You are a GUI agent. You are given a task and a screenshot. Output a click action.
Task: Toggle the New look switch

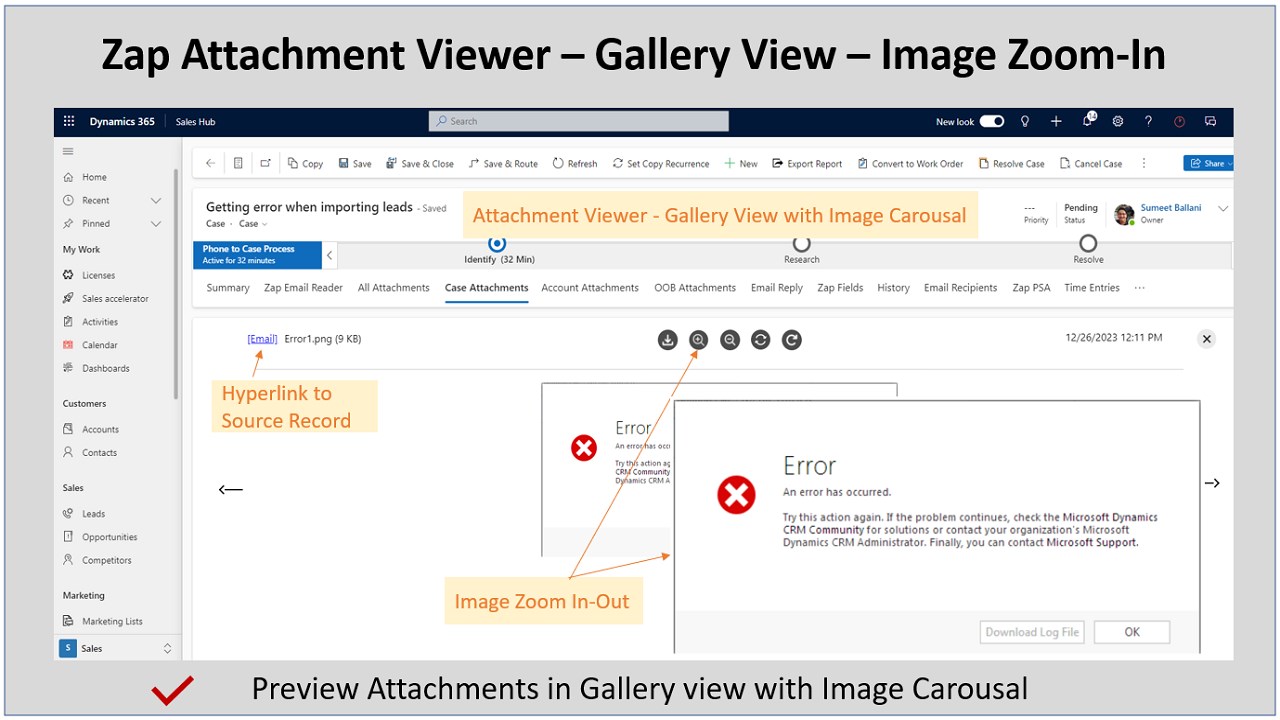pos(992,121)
